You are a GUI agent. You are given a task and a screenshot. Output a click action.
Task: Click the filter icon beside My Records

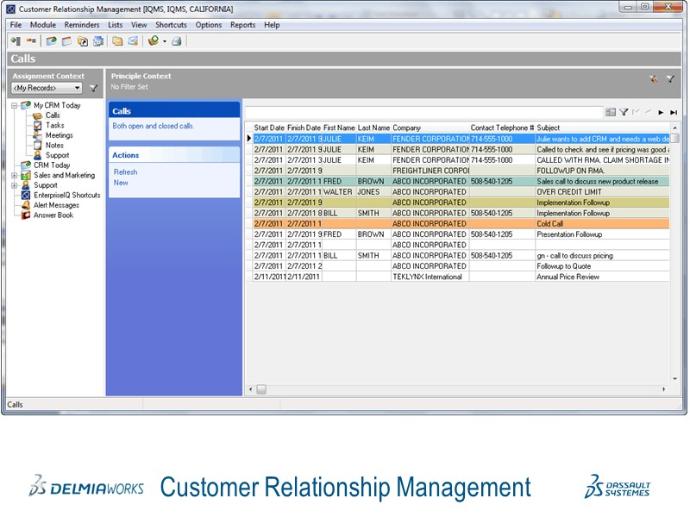click(x=93, y=88)
